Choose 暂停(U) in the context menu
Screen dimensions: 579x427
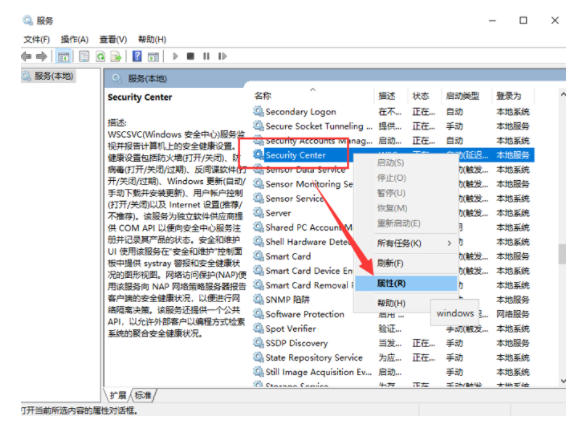point(406,193)
